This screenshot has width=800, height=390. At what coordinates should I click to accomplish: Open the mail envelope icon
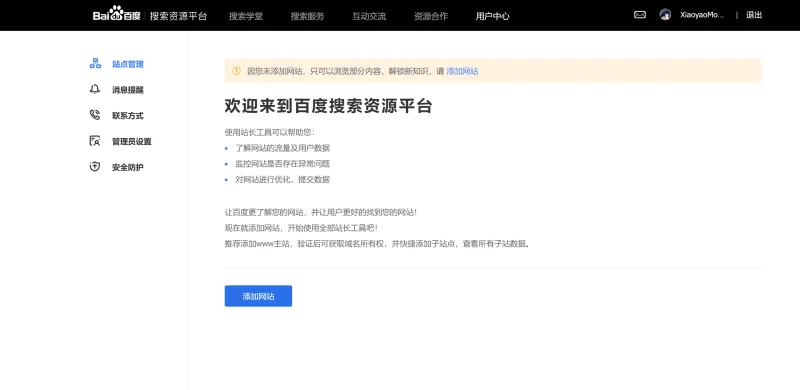pyautogui.click(x=640, y=15)
